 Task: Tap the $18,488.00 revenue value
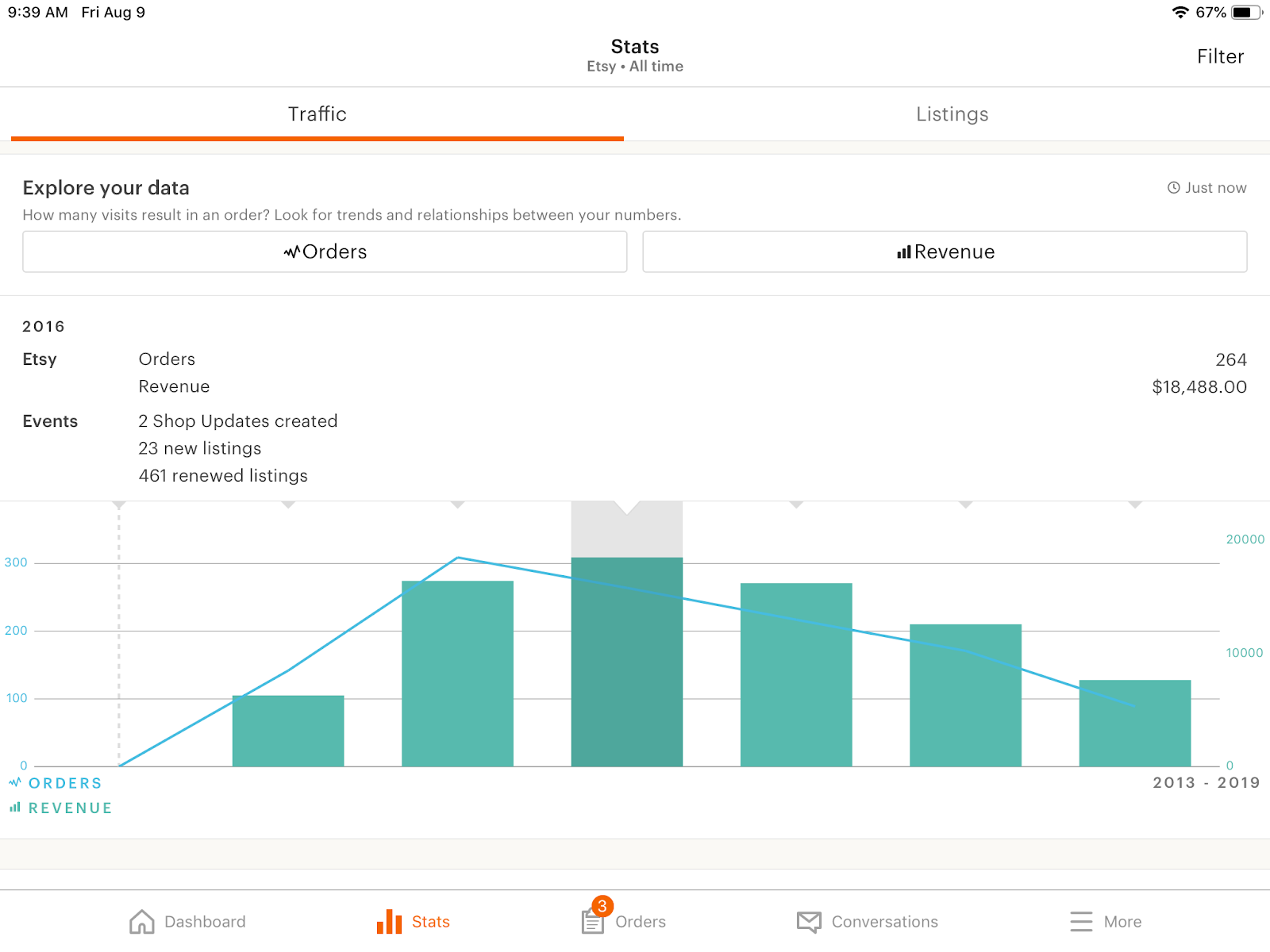[x=1199, y=387]
